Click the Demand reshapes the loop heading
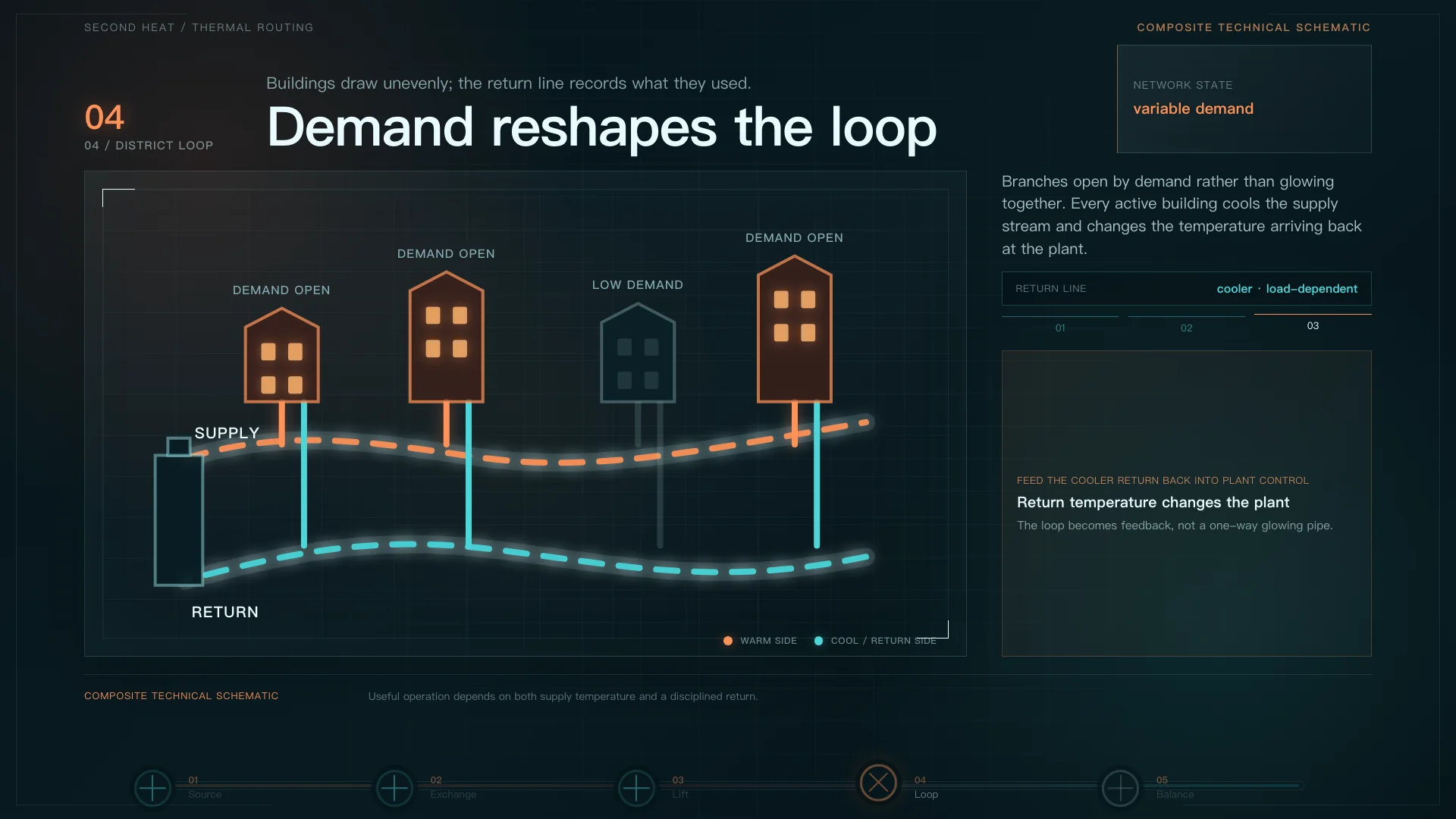The width and height of the screenshot is (1456, 819). (x=602, y=127)
